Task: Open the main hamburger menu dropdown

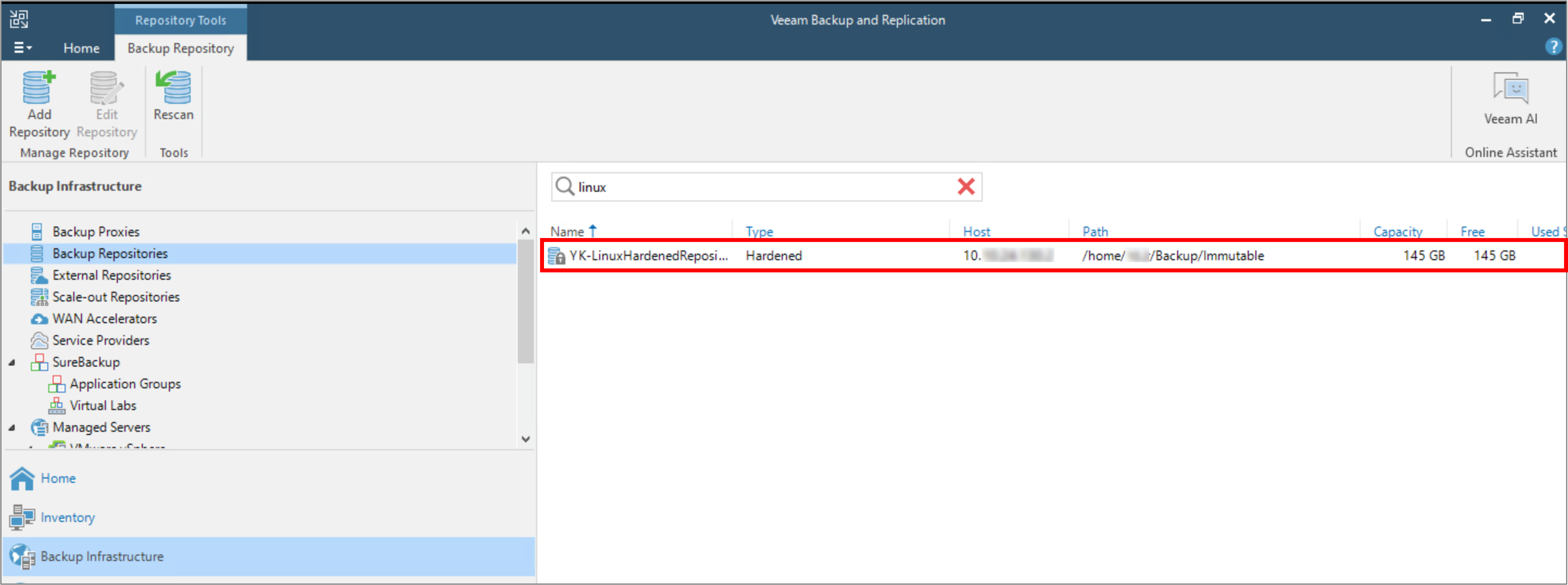Action: point(23,47)
